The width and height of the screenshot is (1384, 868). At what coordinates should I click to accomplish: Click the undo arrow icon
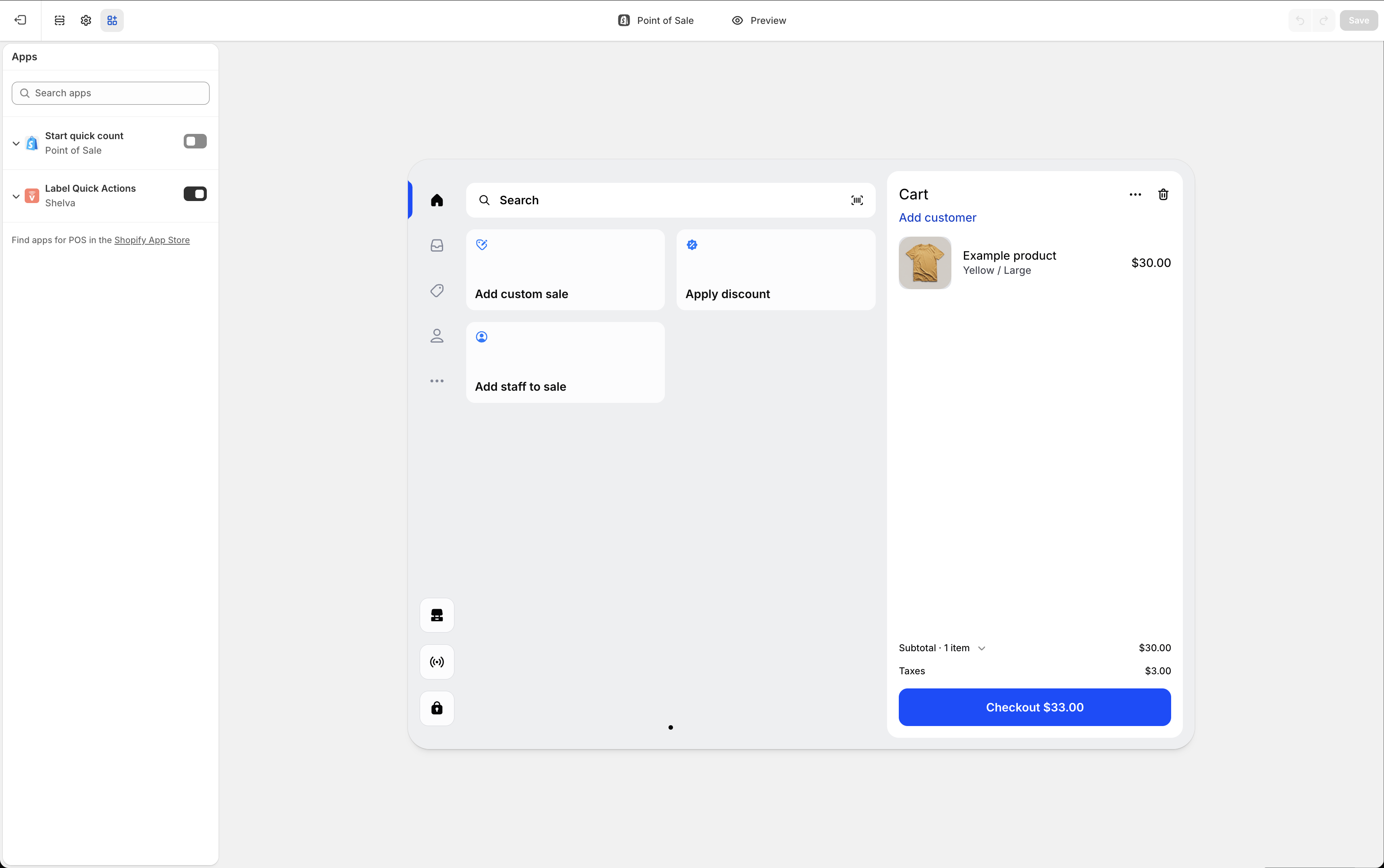click(x=1300, y=20)
